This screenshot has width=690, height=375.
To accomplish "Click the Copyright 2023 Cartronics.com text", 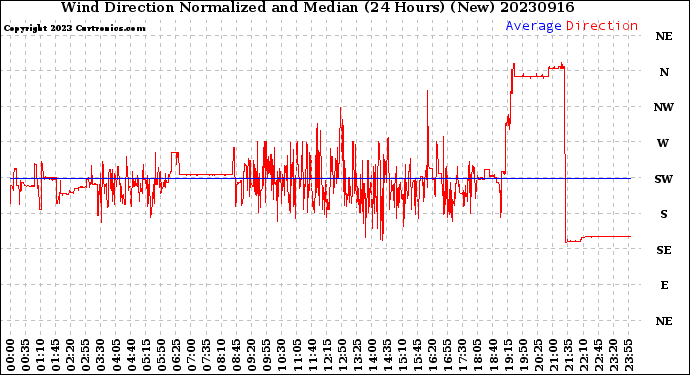I will coord(74,28).
